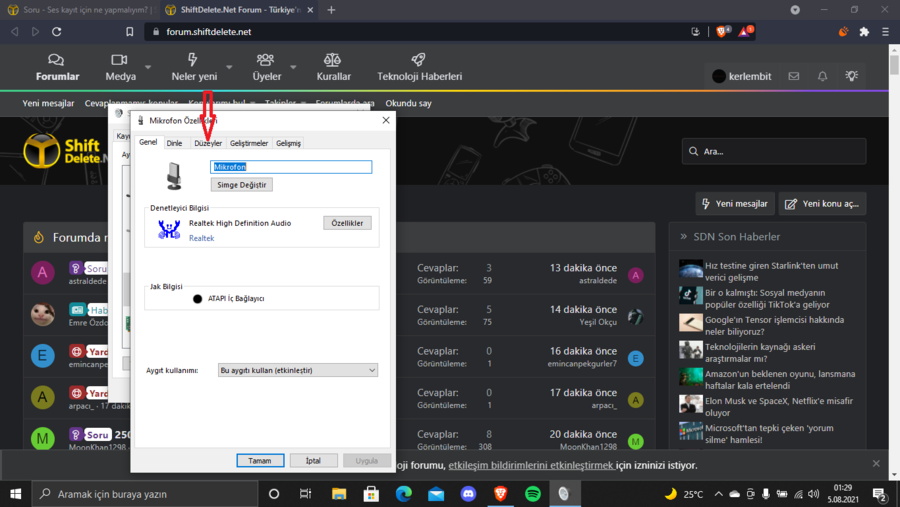Switch to the Dinle tab
This screenshot has width=900, height=507.
174,143
